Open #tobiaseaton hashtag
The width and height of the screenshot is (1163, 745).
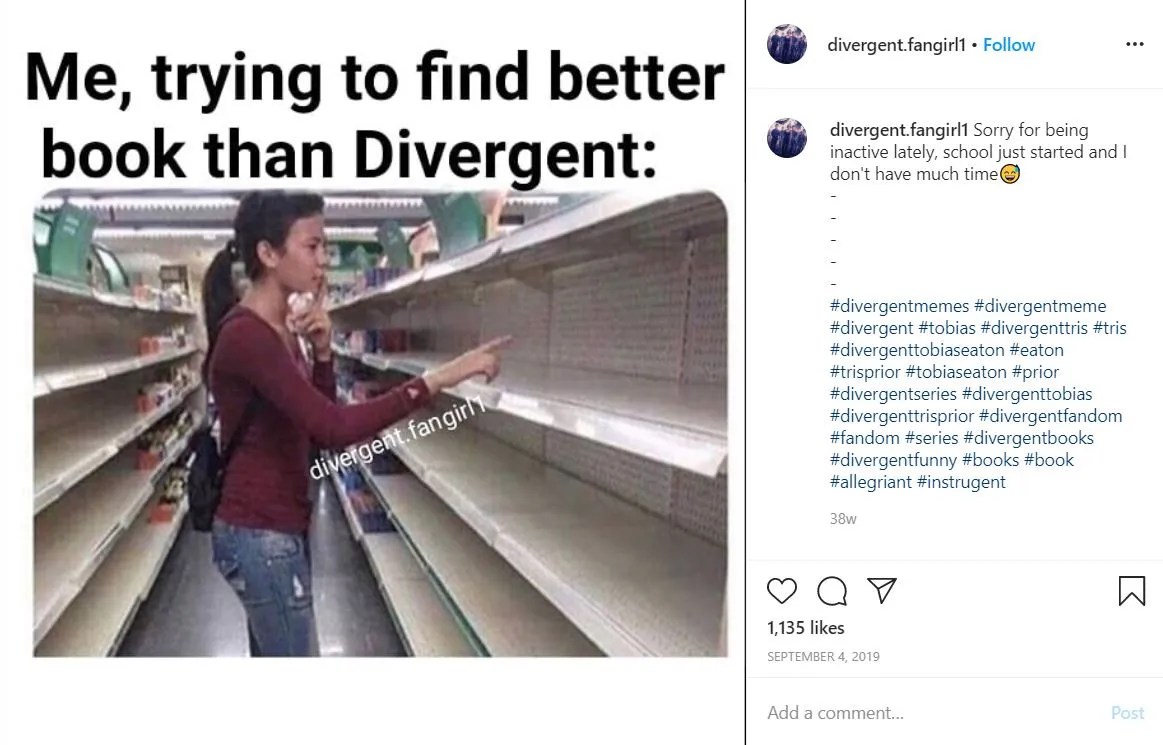956,372
